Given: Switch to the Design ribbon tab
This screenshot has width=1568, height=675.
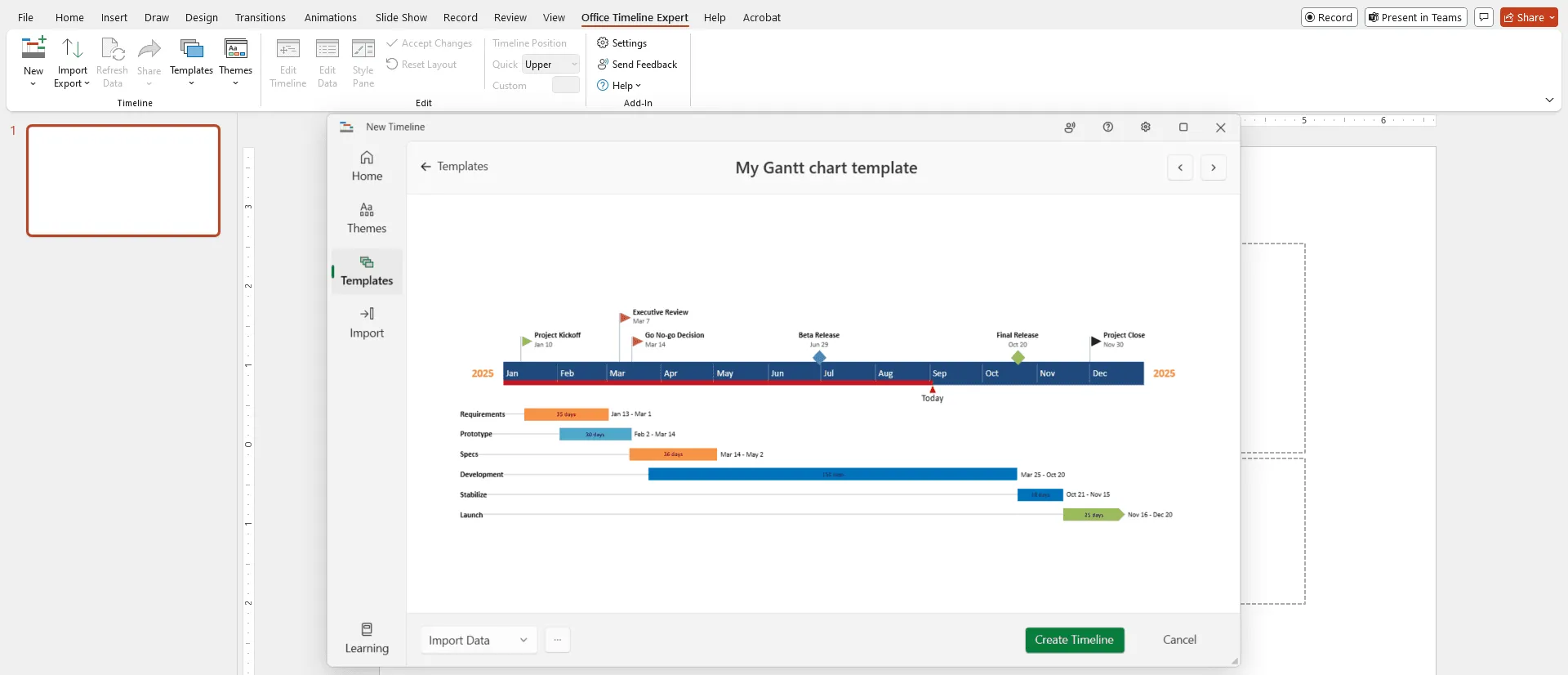Looking at the screenshot, I should coord(201,17).
